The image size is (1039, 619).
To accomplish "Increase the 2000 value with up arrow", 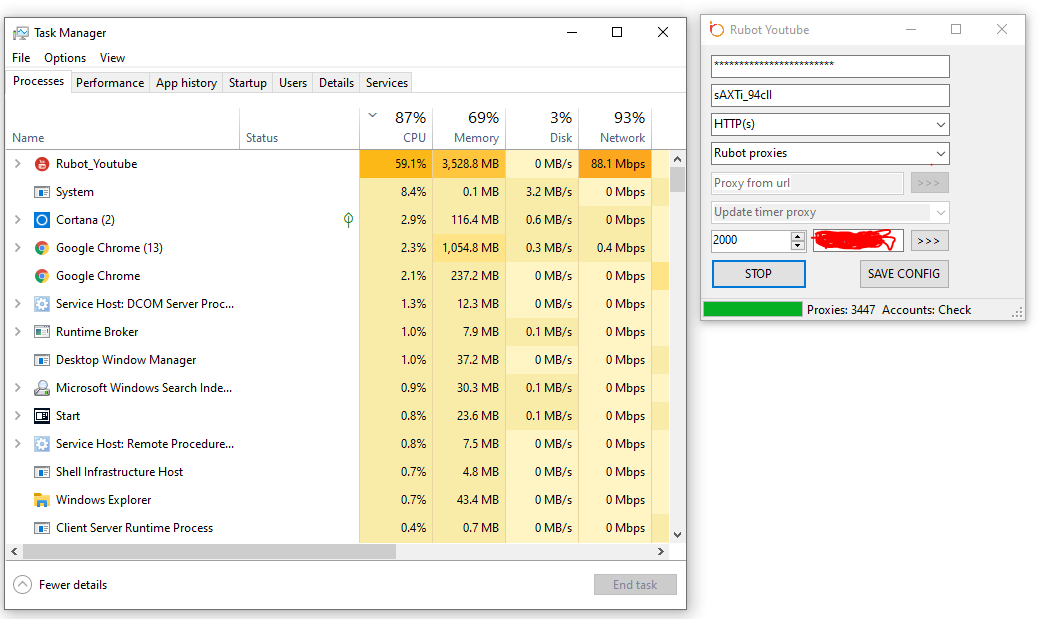I will click(x=797, y=236).
